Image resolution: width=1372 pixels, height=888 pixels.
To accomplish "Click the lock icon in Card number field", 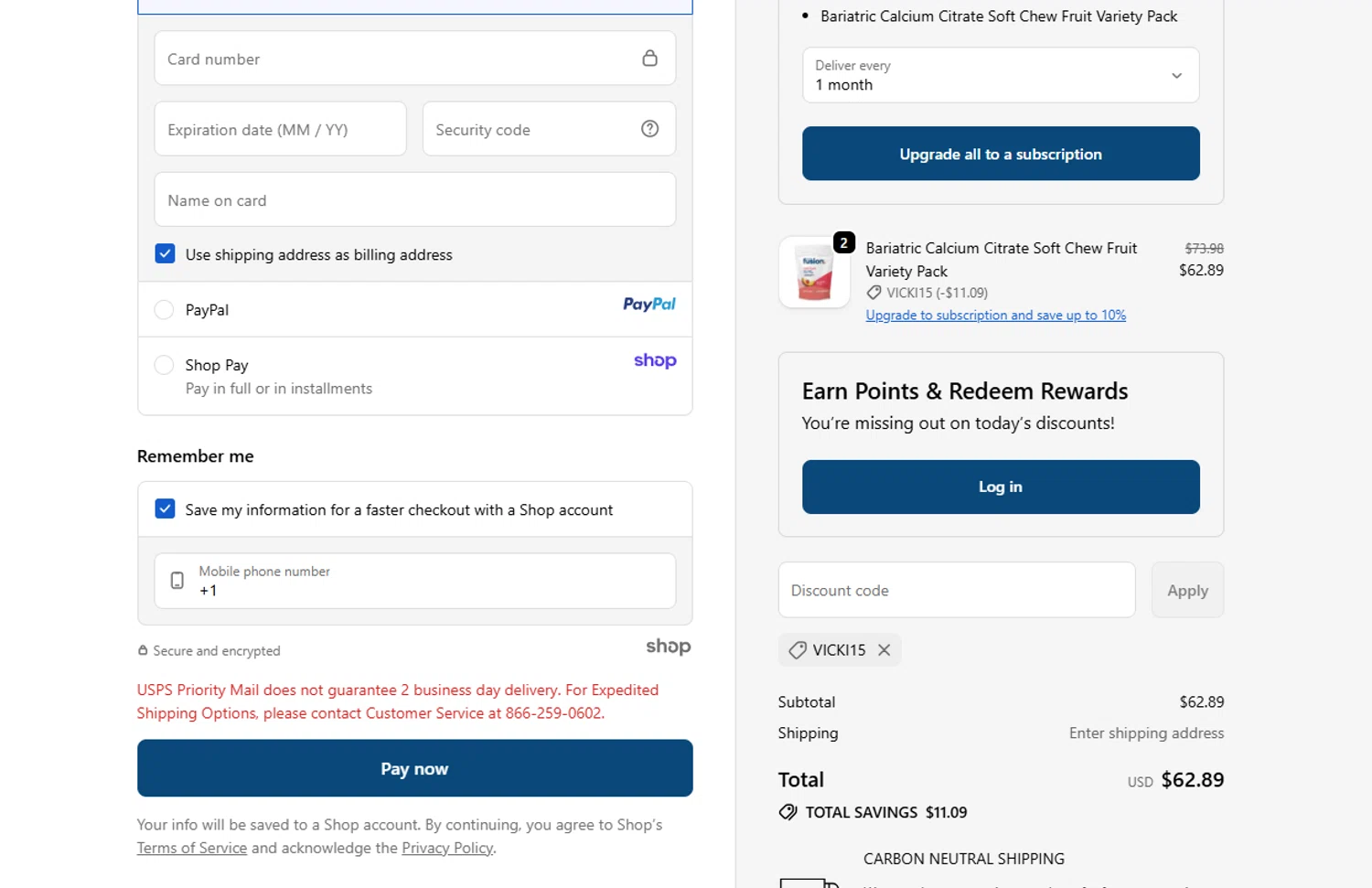I will (x=649, y=58).
